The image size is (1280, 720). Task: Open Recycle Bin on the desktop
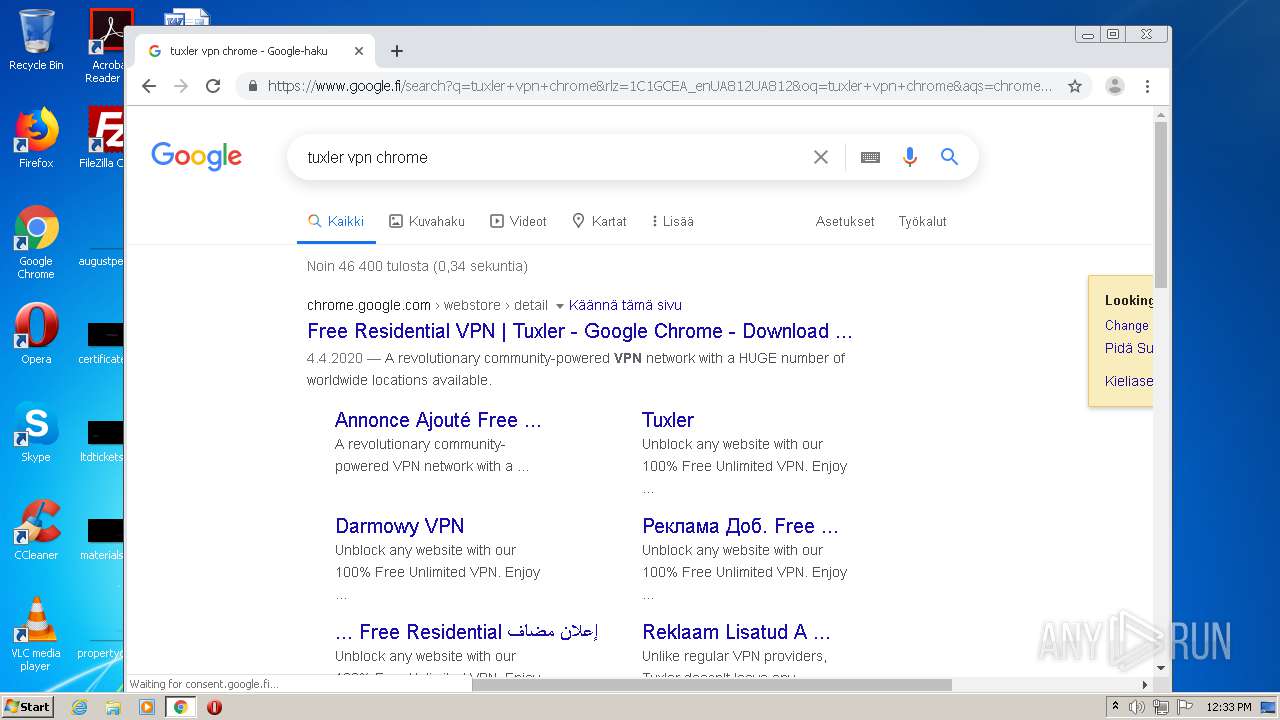click(36, 40)
